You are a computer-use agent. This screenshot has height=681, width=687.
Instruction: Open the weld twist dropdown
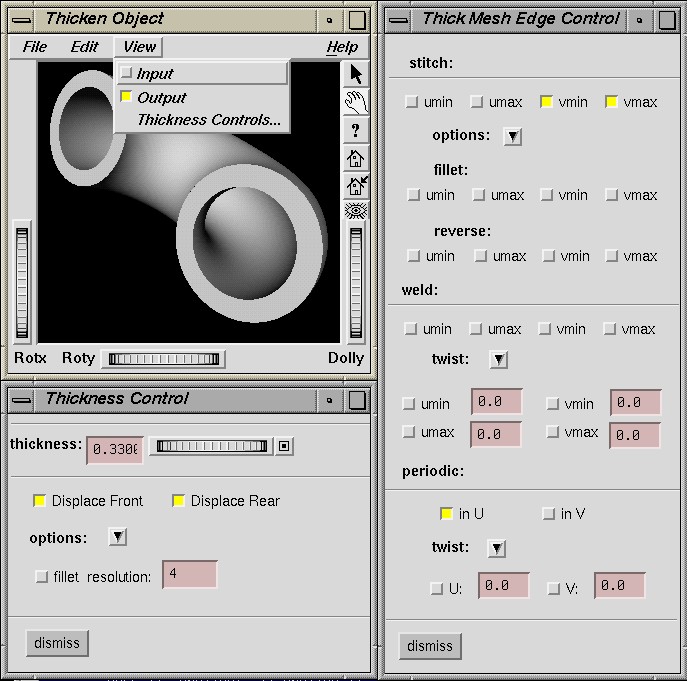click(498, 359)
